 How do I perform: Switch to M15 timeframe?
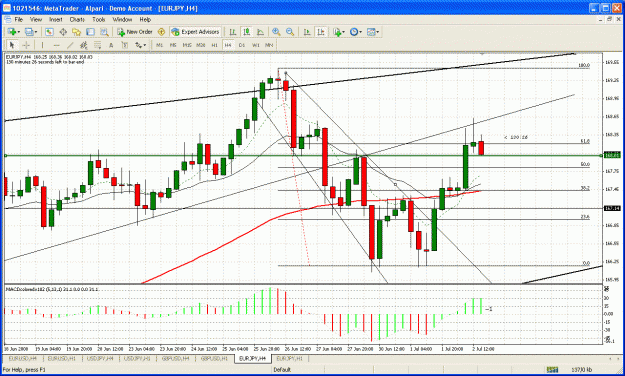(187, 45)
